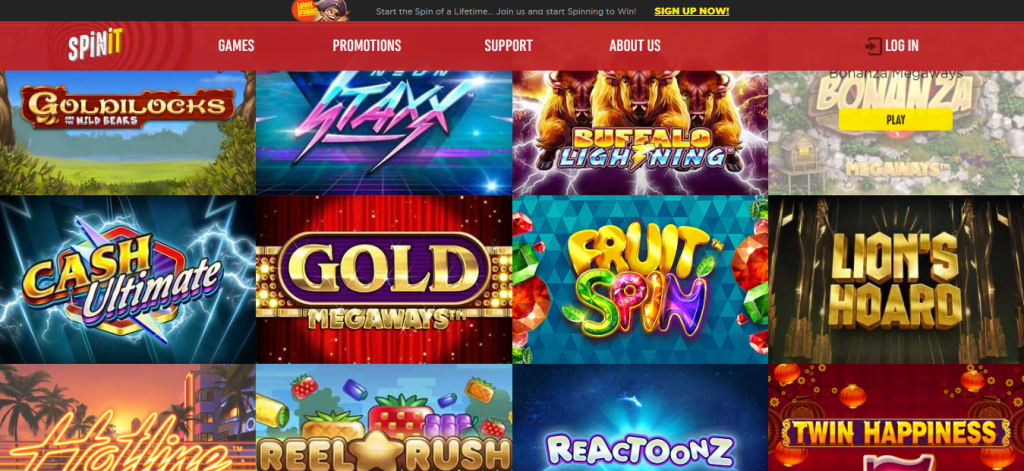Open the Hotline game tile
Viewport: 1024px width, 471px height.
128,418
